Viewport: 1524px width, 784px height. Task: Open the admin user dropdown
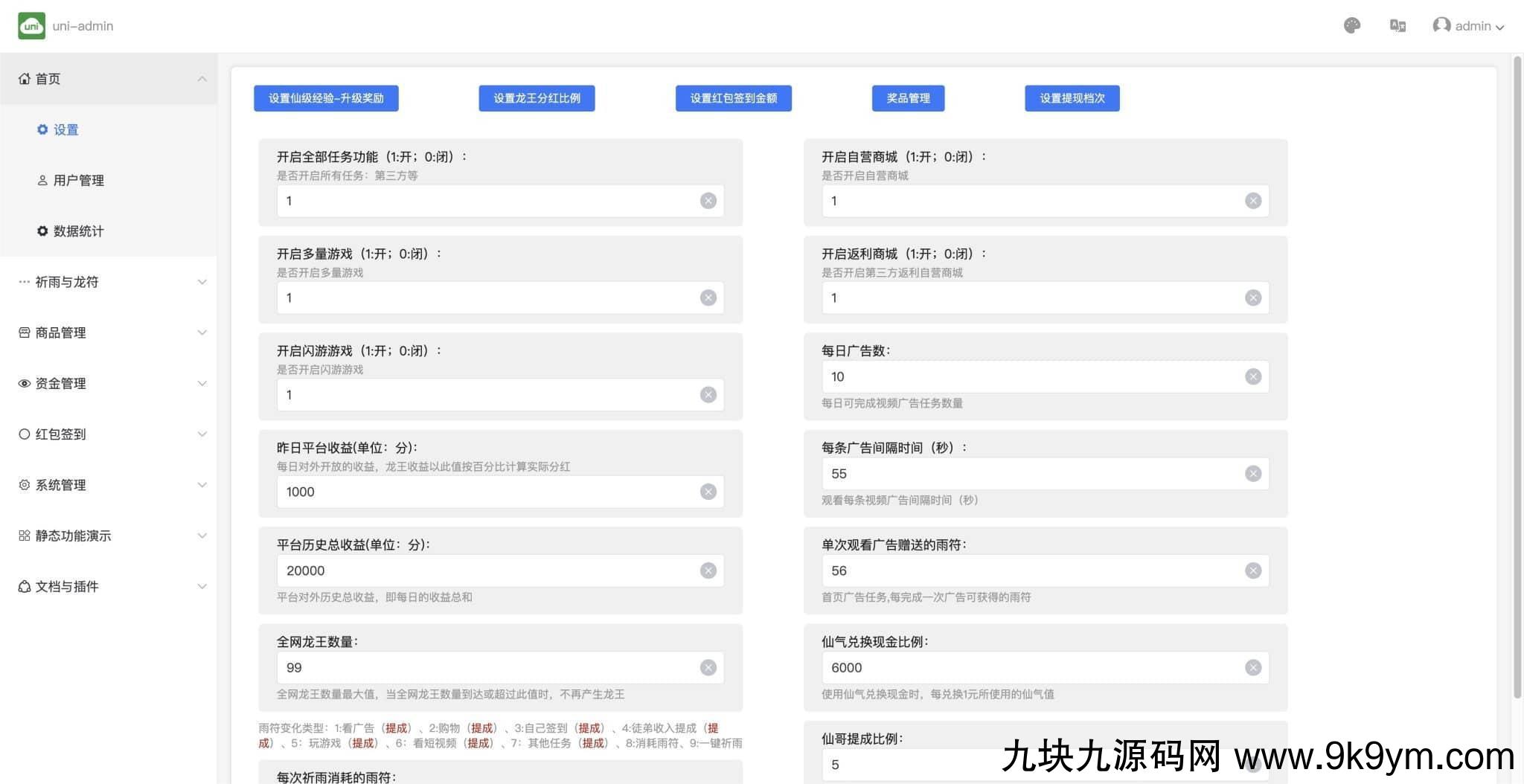[1468, 26]
